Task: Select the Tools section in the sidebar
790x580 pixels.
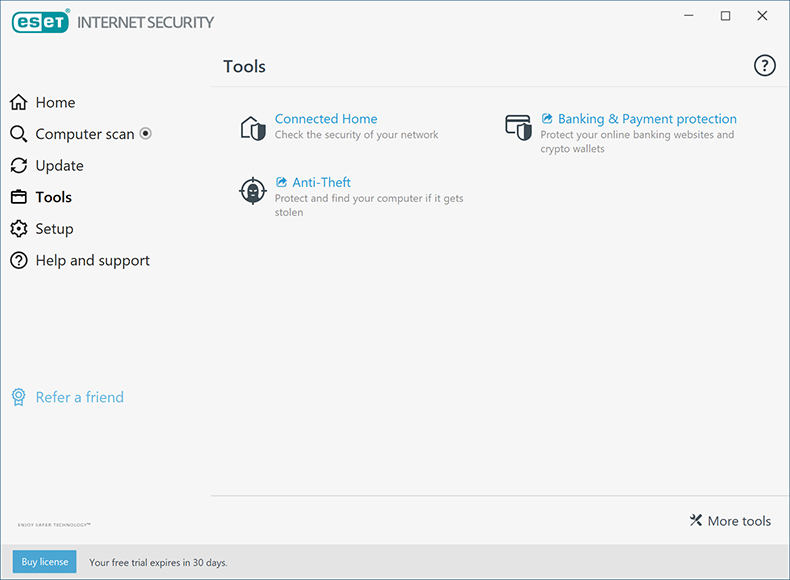Action: [53, 197]
